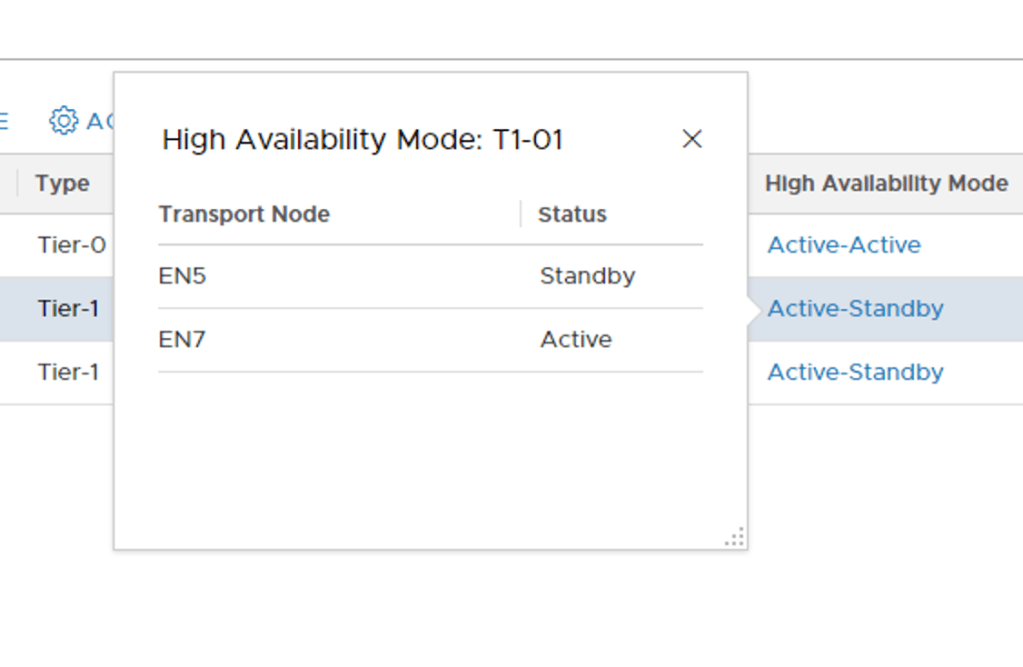The width and height of the screenshot is (1023, 667).
Task: Open the Active-Active link for Tier-0
Action: click(844, 245)
